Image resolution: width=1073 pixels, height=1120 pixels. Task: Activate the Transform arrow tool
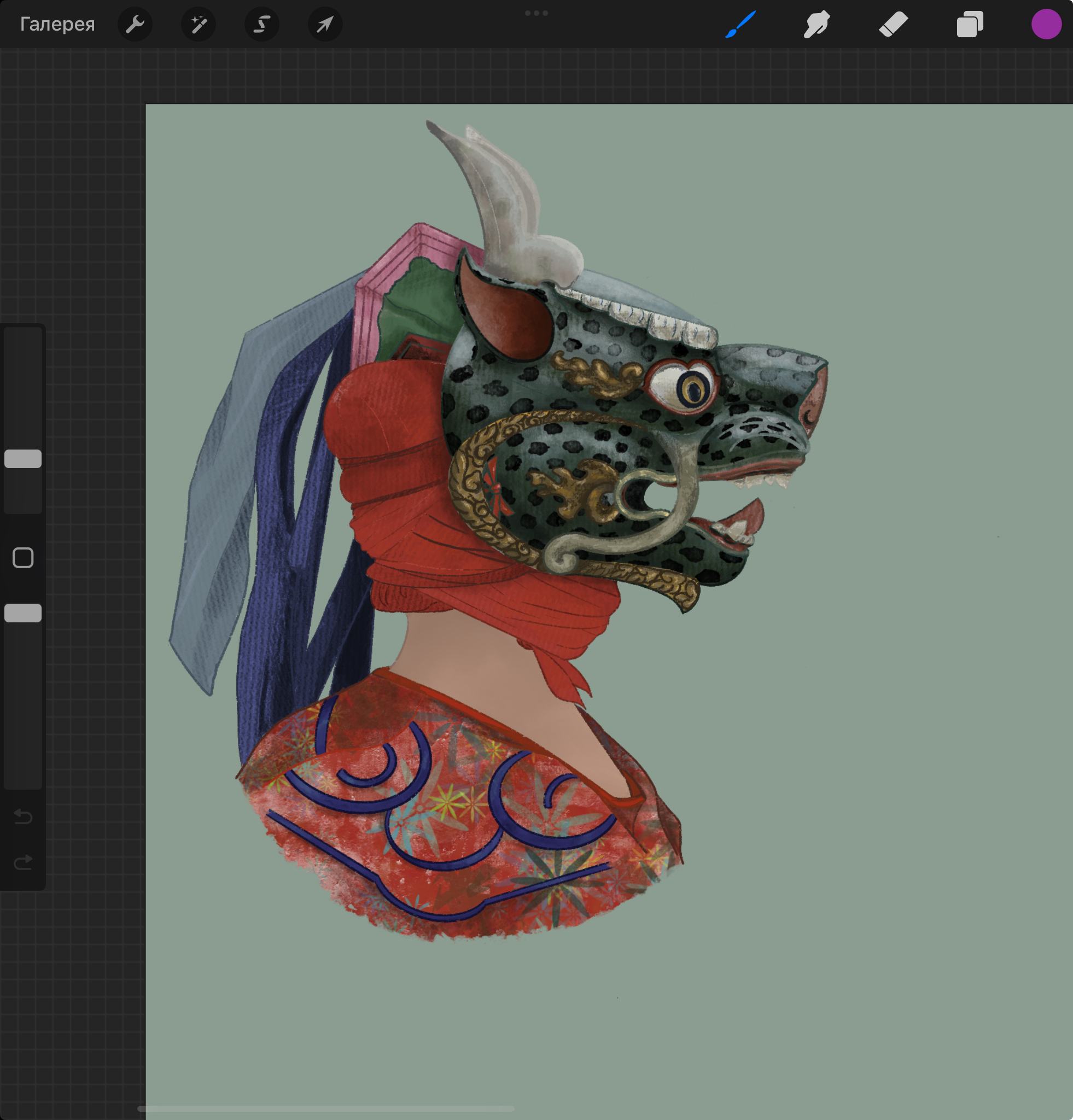tap(325, 24)
